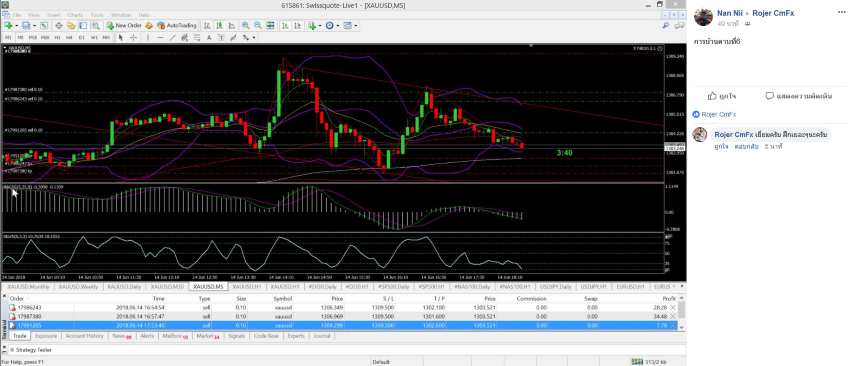Viewport: 854px width, 366px height.
Task: Open the Mailbox terminal tab
Action: 175,336
